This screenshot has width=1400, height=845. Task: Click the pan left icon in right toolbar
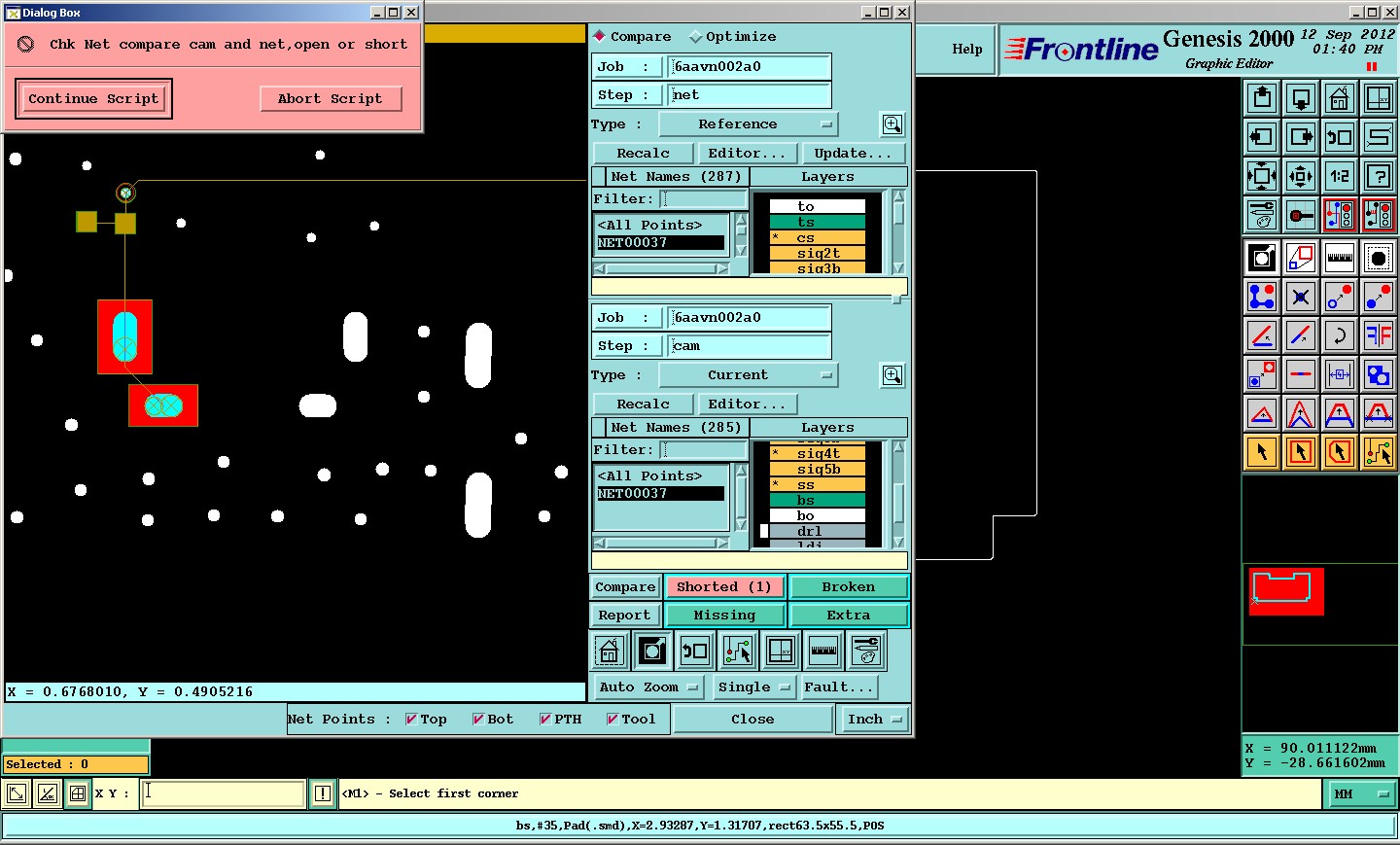1262,137
